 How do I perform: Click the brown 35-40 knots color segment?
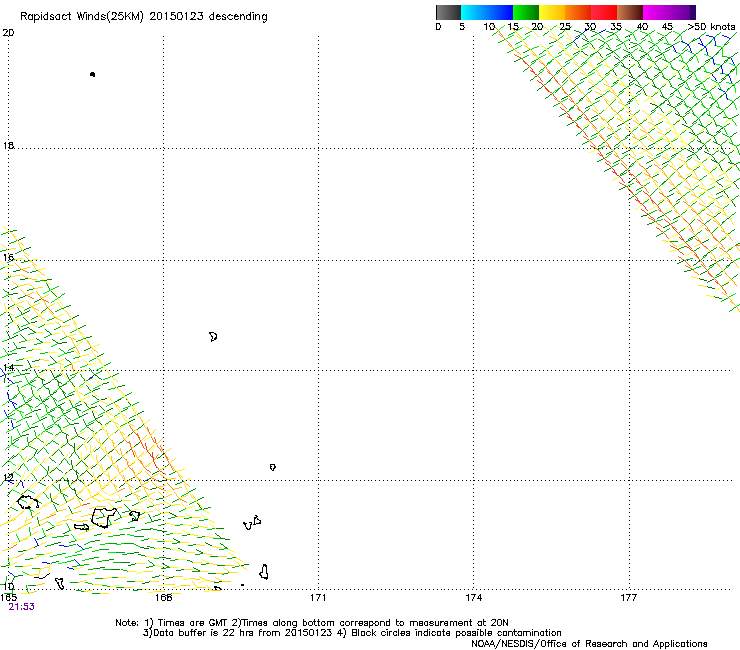(630, 12)
